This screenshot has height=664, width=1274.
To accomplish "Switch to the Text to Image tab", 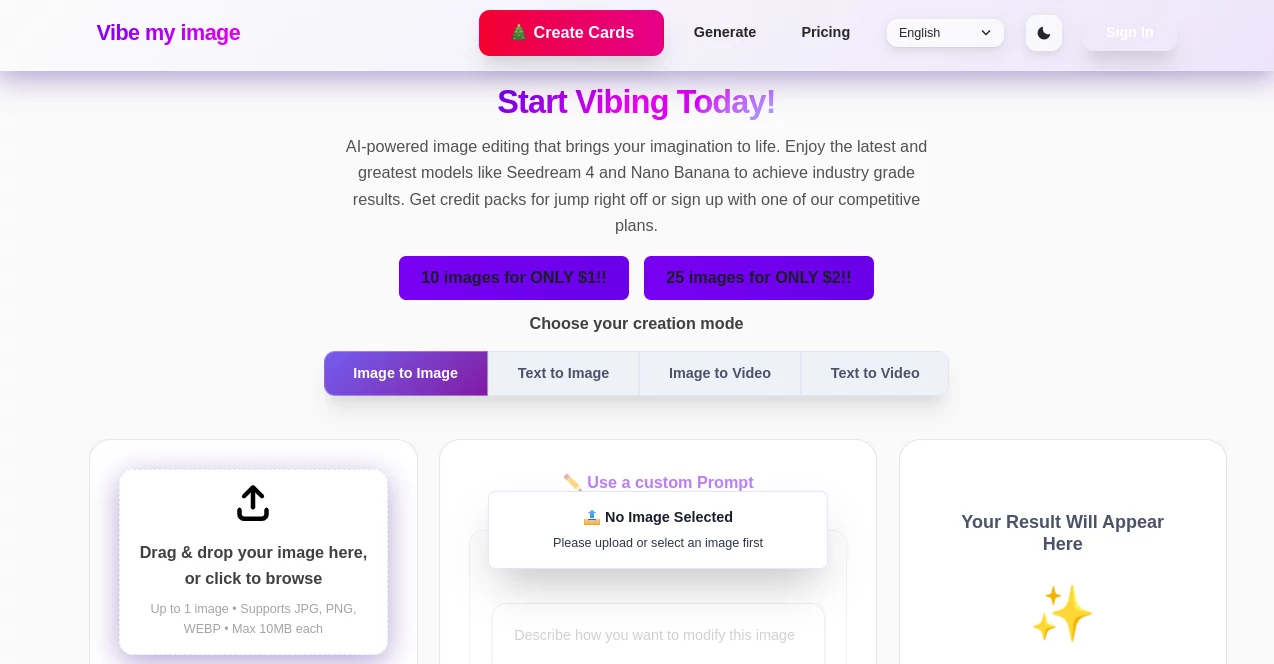I will click(x=563, y=373).
